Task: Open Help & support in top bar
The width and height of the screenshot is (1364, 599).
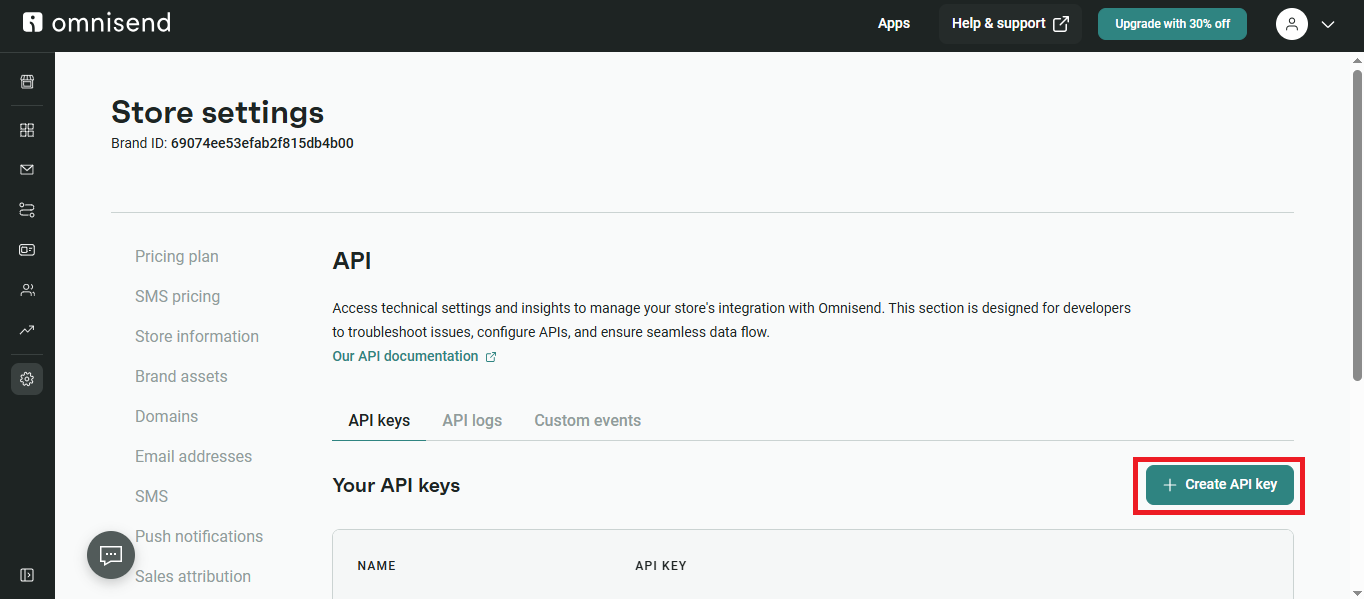Action: point(1010,24)
